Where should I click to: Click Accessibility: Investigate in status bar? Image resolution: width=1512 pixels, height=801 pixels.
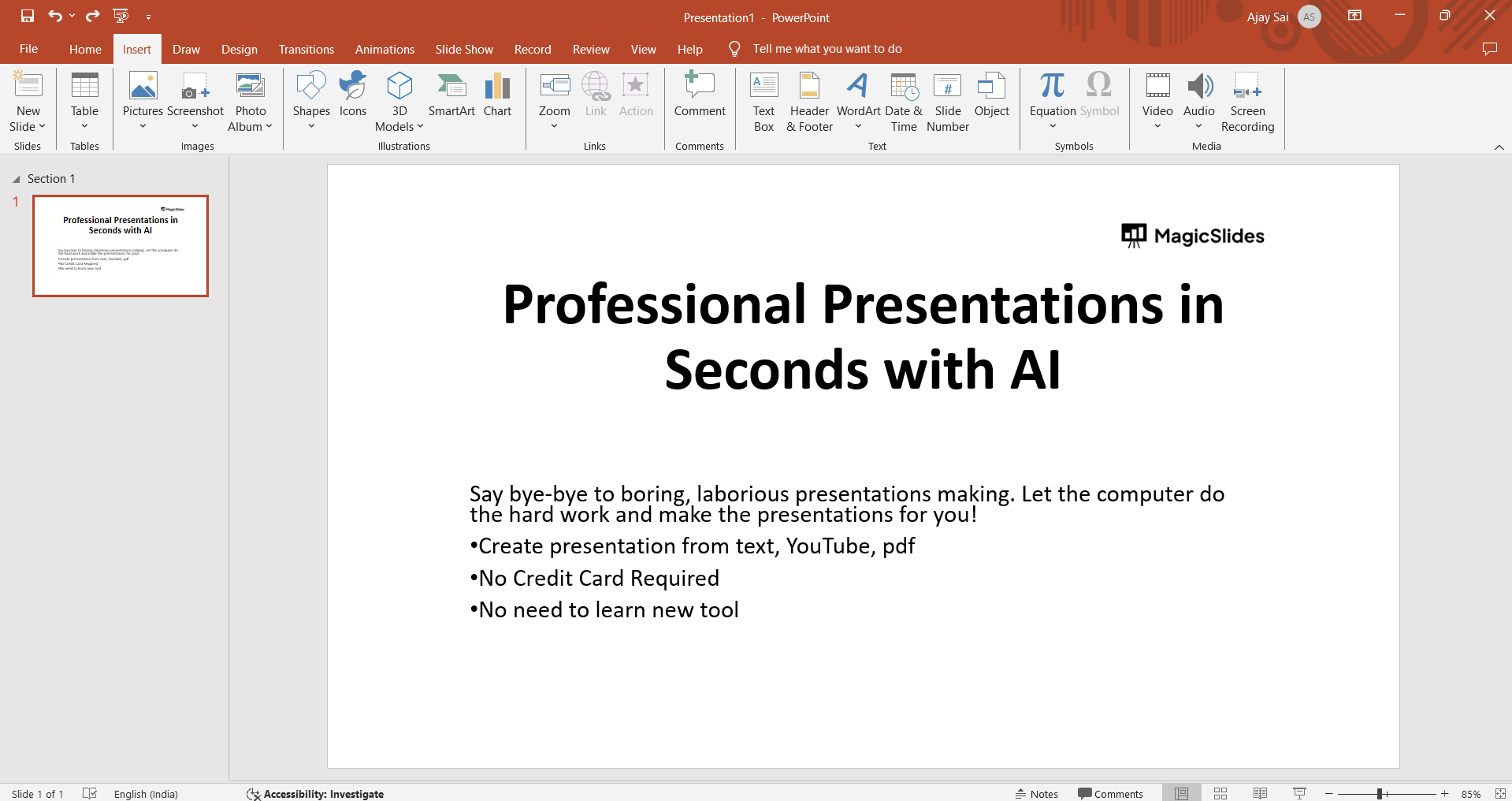tap(315, 794)
